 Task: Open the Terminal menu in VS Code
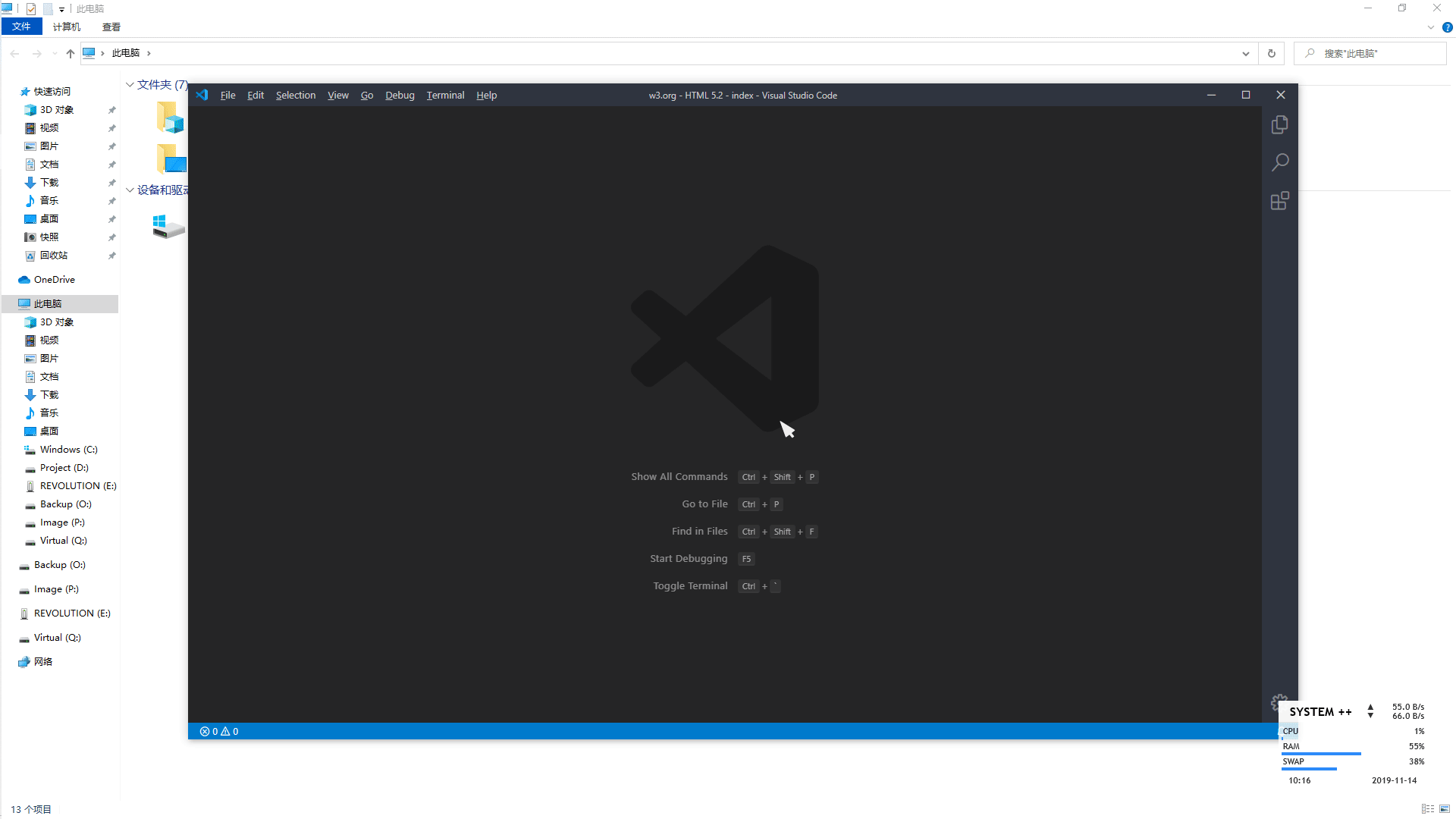tap(445, 95)
